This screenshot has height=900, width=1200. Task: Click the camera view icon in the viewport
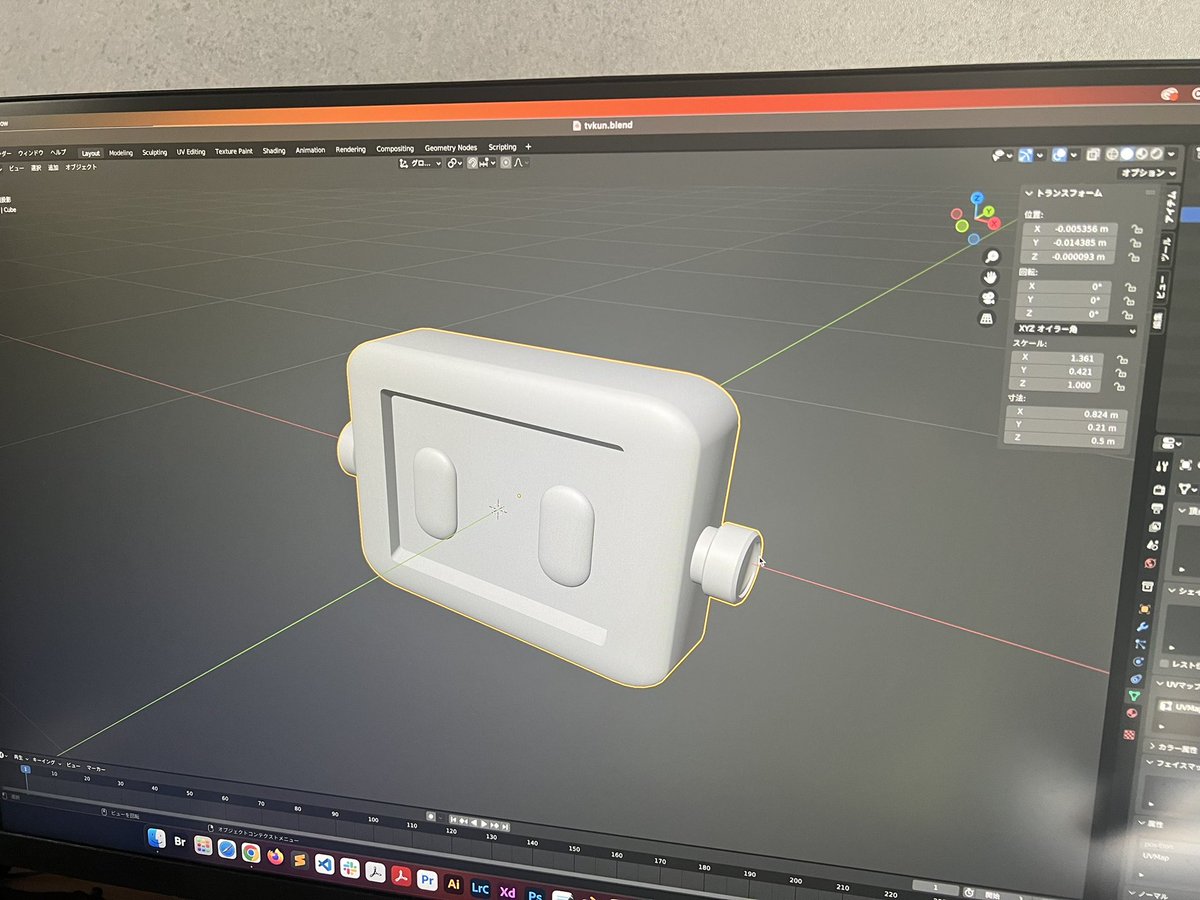(988, 297)
